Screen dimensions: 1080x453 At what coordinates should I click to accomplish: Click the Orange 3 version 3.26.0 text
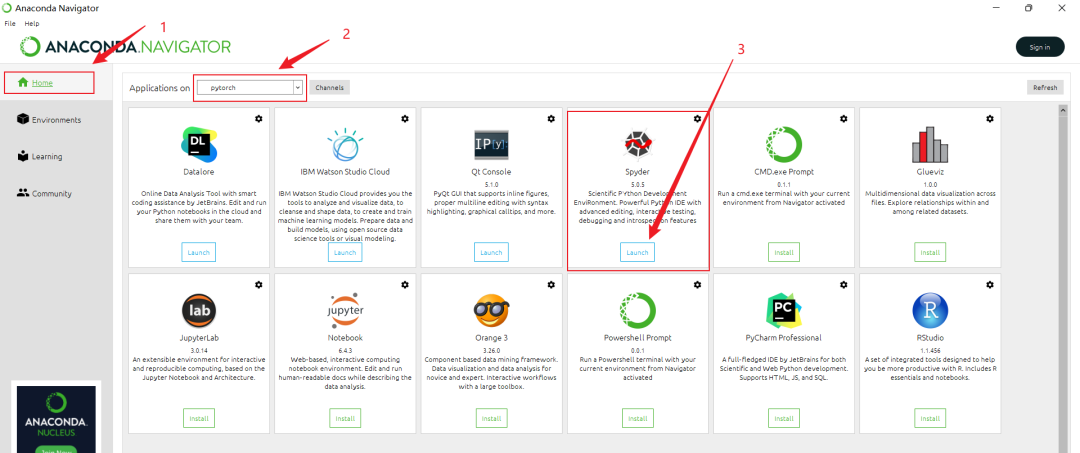click(x=491, y=350)
